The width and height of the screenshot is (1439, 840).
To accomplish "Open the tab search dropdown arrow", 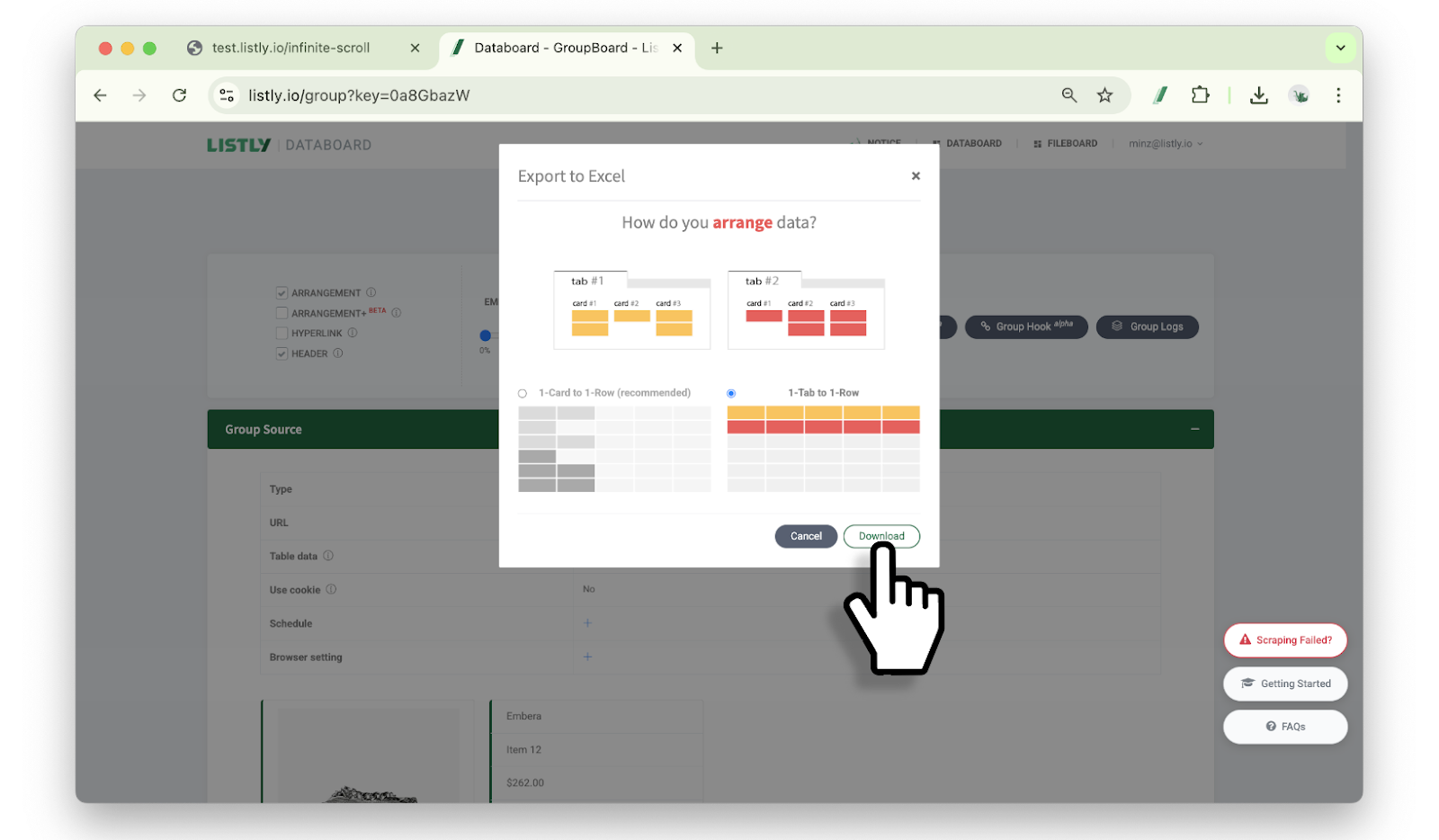I will [x=1340, y=49].
